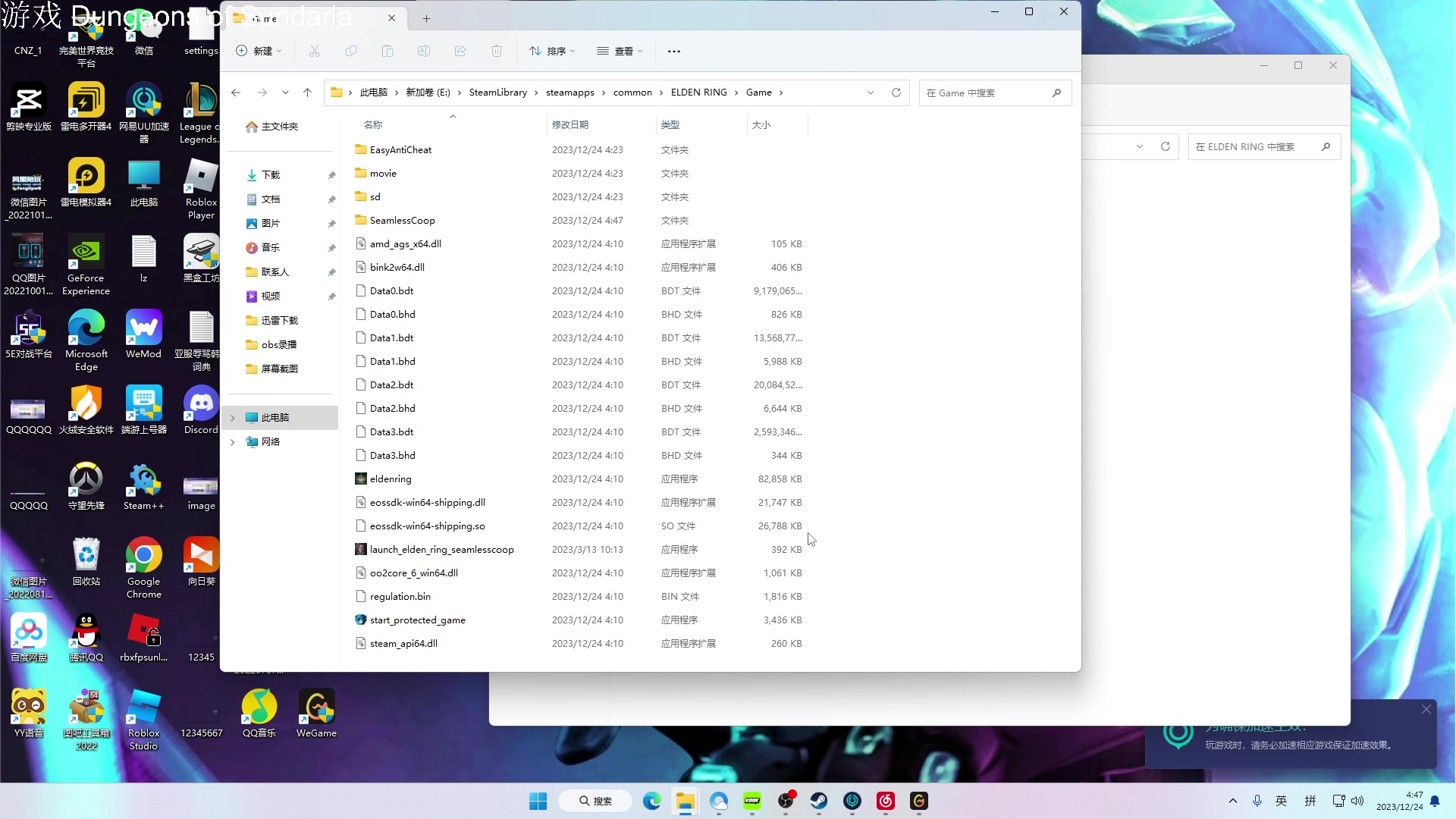
Task: Click the Share toolbar icon
Action: tap(460, 51)
